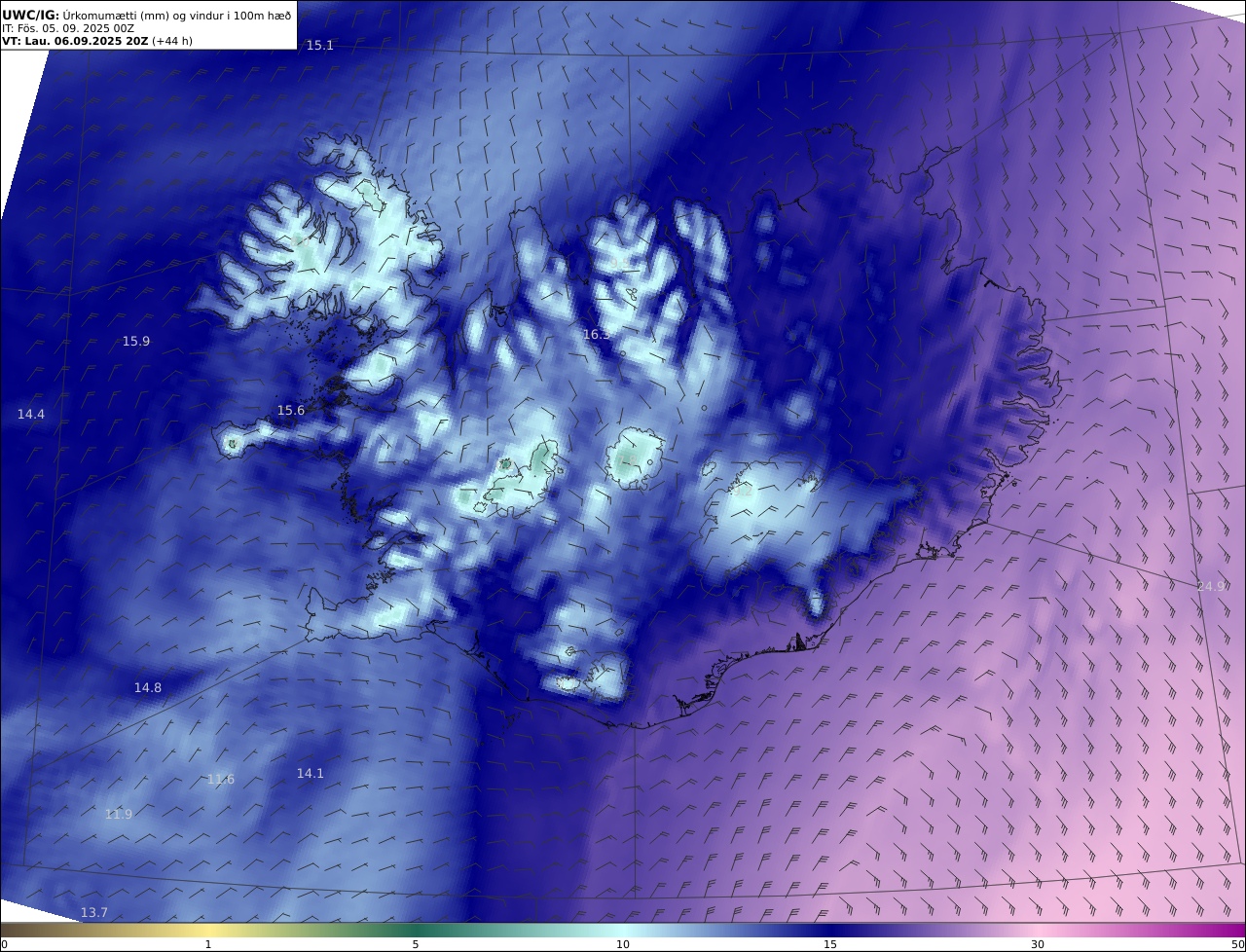Click the colorbar tick label '30'

[1038, 944]
